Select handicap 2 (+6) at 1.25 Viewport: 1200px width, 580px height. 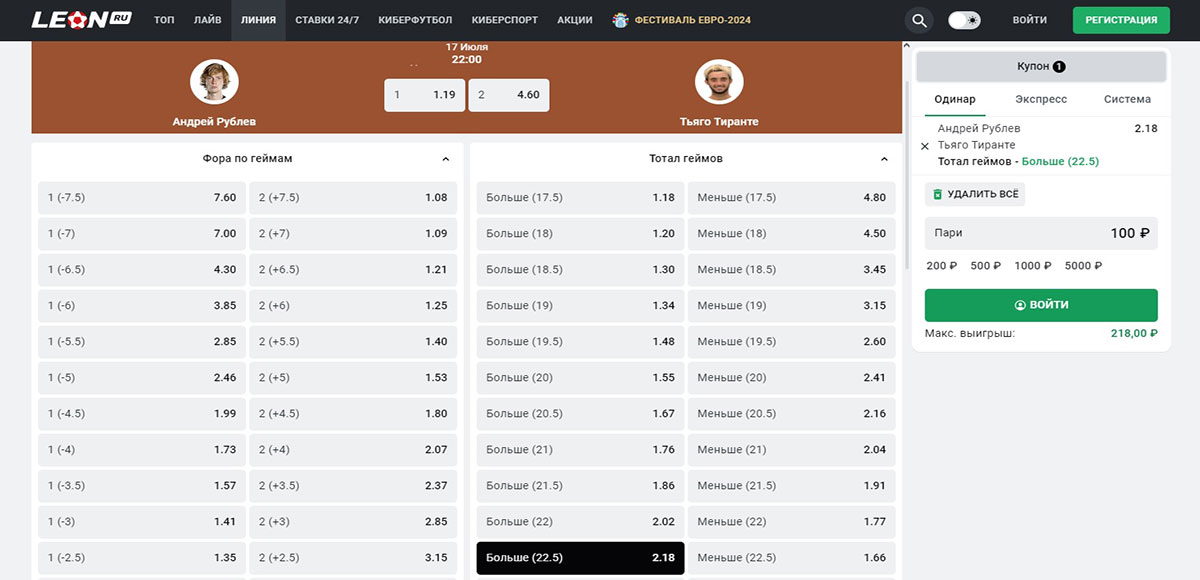(x=353, y=306)
